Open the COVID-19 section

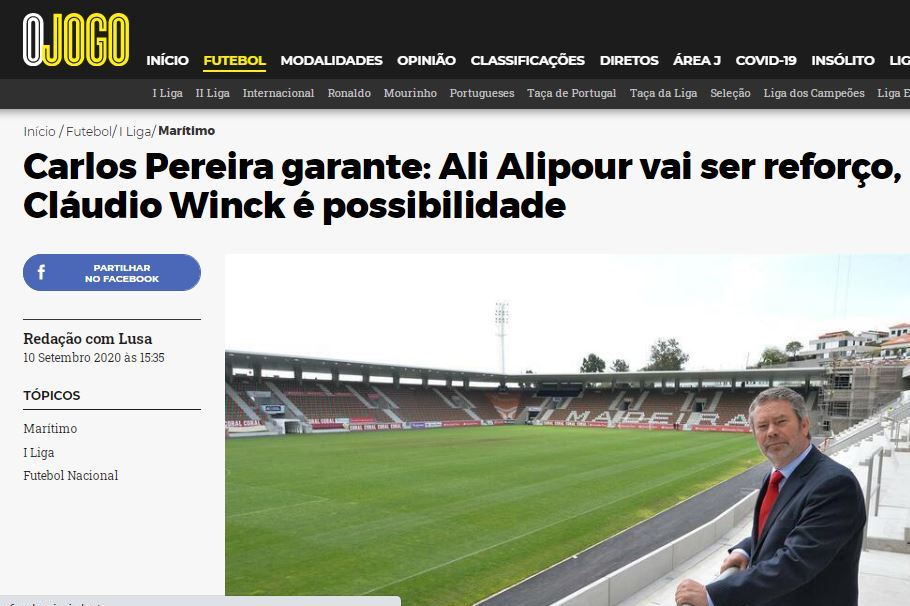pos(766,60)
